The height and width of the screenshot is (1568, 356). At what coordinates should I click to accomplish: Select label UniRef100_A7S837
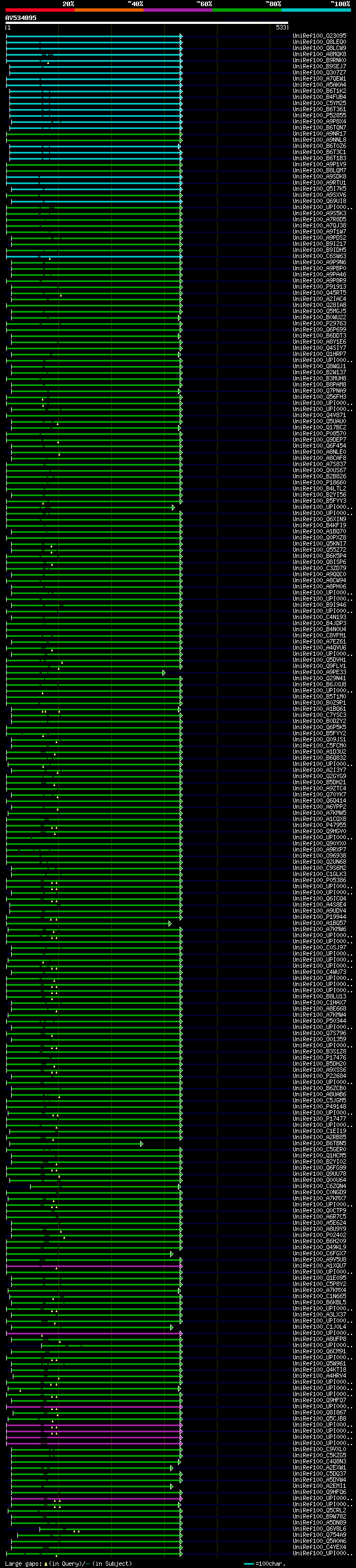(x=319, y=464)
